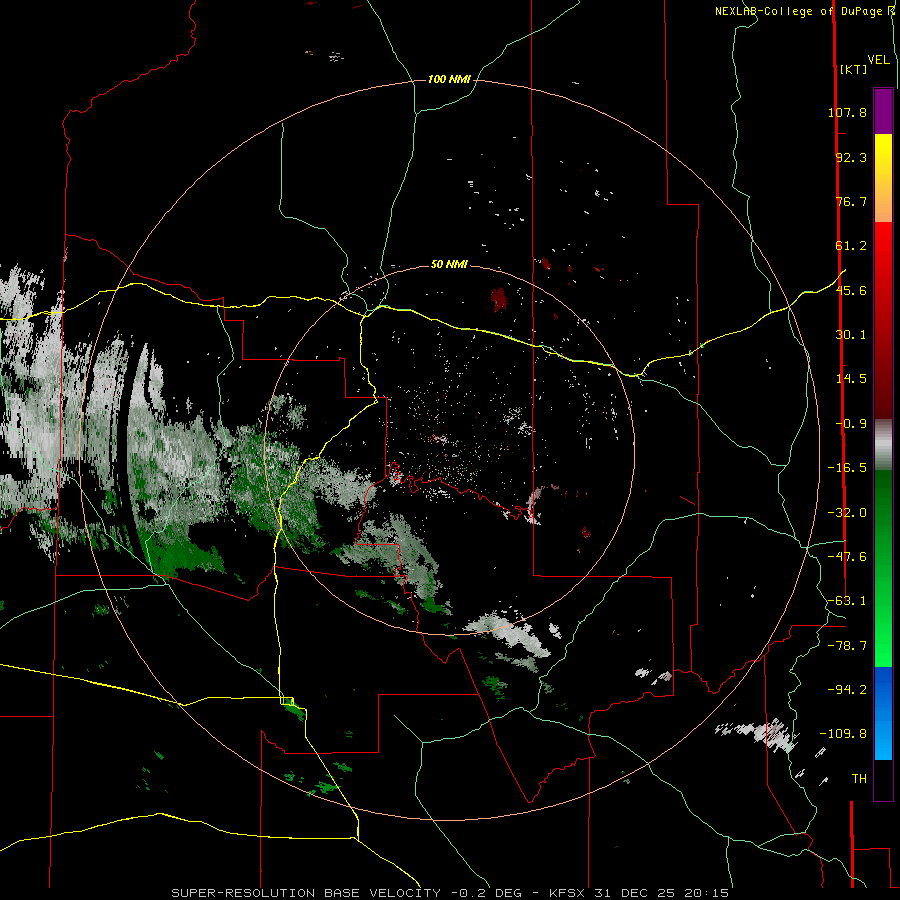Click the Super-Resolution Base Velocity caption
This screenshot has width=900, height=900.
point(450,893)
